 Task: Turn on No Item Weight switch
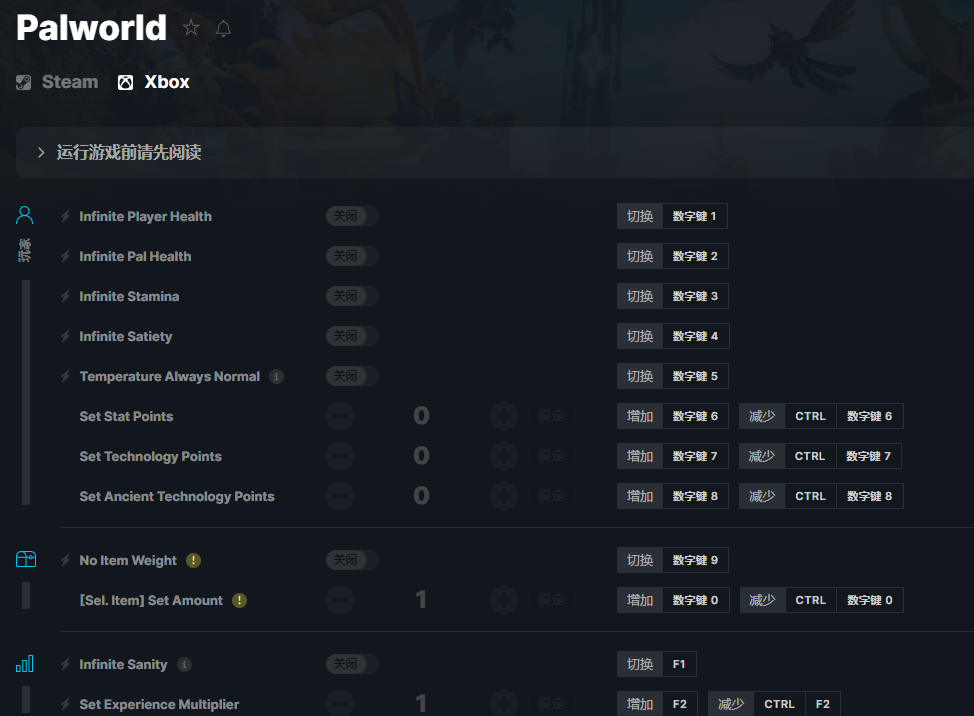tap(353, 560)
